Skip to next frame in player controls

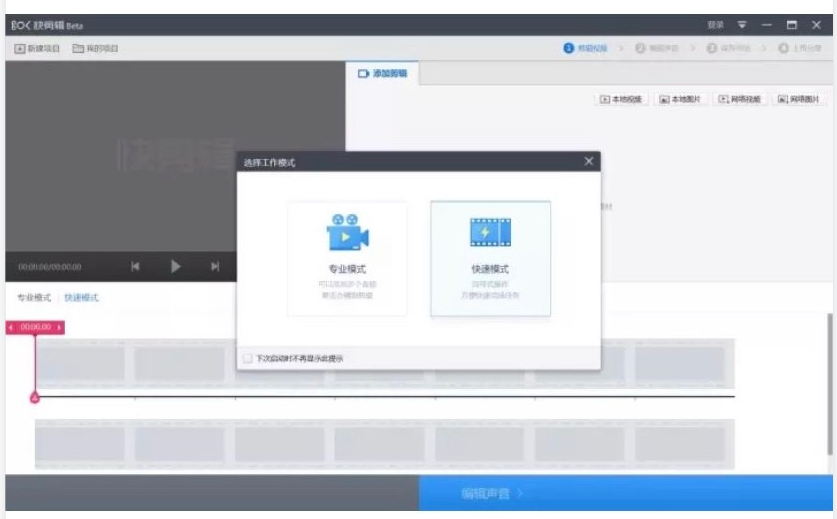(x=215, y=266)
